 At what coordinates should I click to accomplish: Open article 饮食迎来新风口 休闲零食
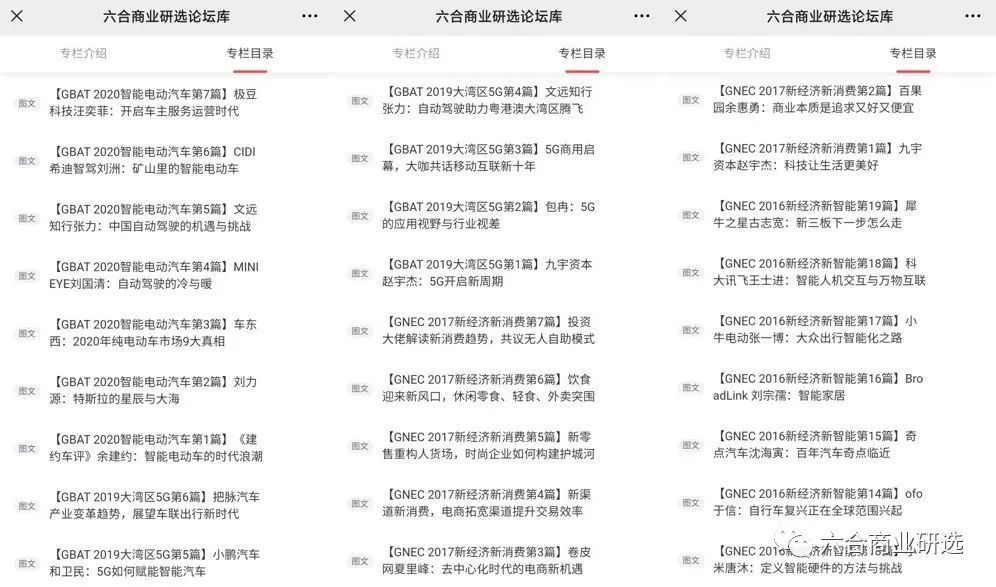click(x=488, y=388)
